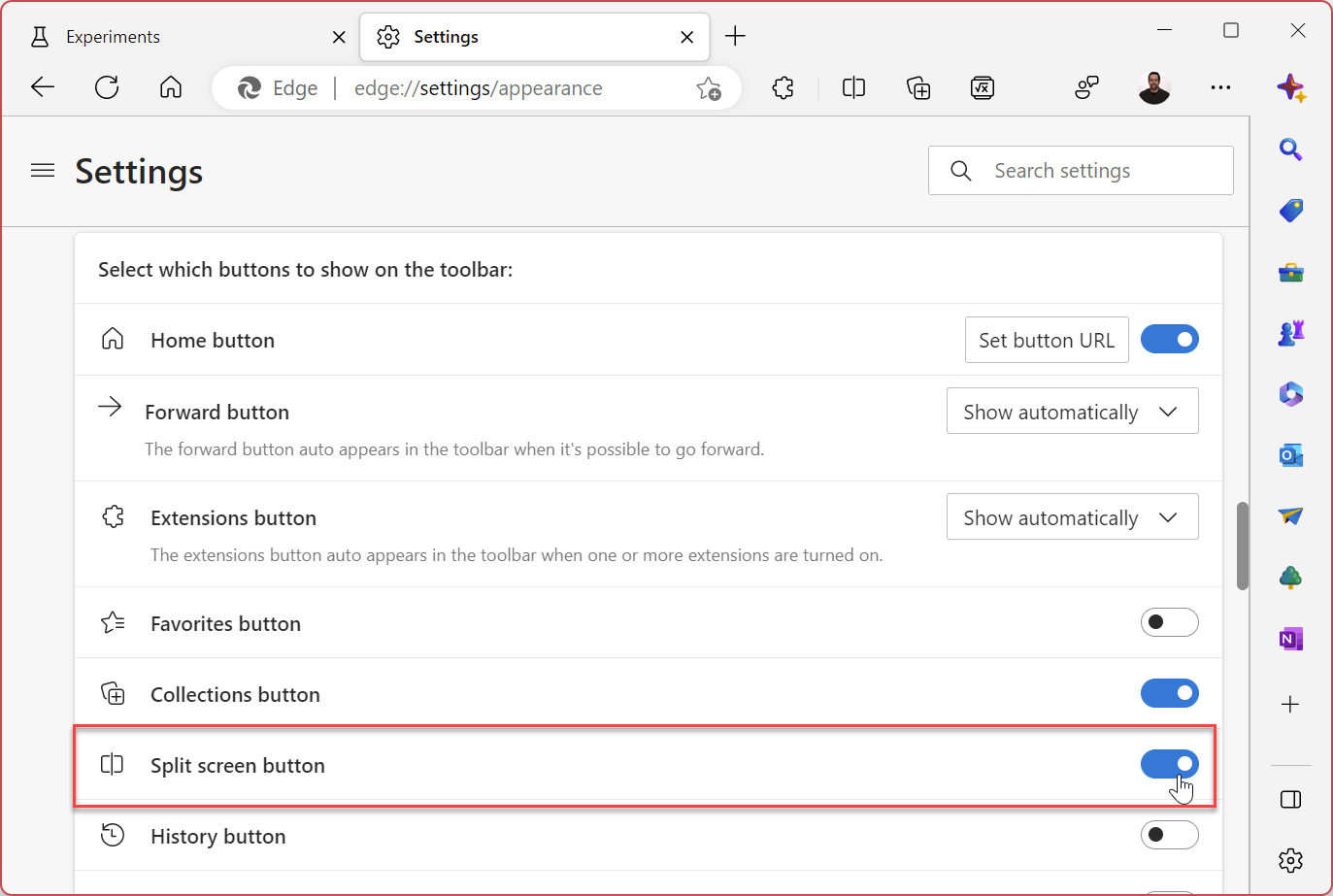Viewport: 1333px width, 896px height.
Task: Click the Split screen toolbar icon
Action: 853,87
